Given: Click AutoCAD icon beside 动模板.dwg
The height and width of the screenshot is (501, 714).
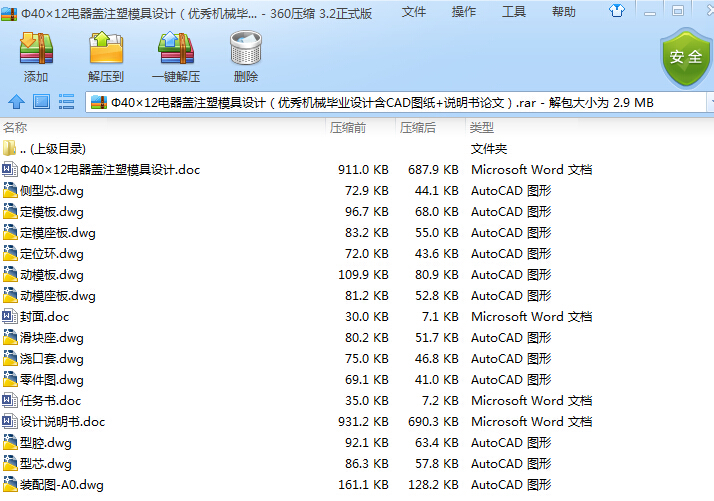Looking at the screenshot, I should point(10,274).
